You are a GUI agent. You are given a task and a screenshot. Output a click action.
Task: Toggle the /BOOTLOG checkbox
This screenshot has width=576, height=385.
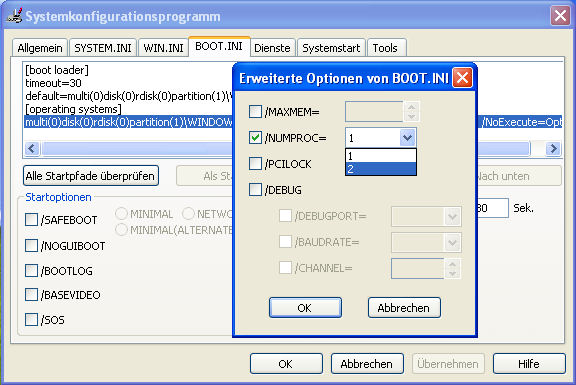pyautogui.click(x=32, y=271)
